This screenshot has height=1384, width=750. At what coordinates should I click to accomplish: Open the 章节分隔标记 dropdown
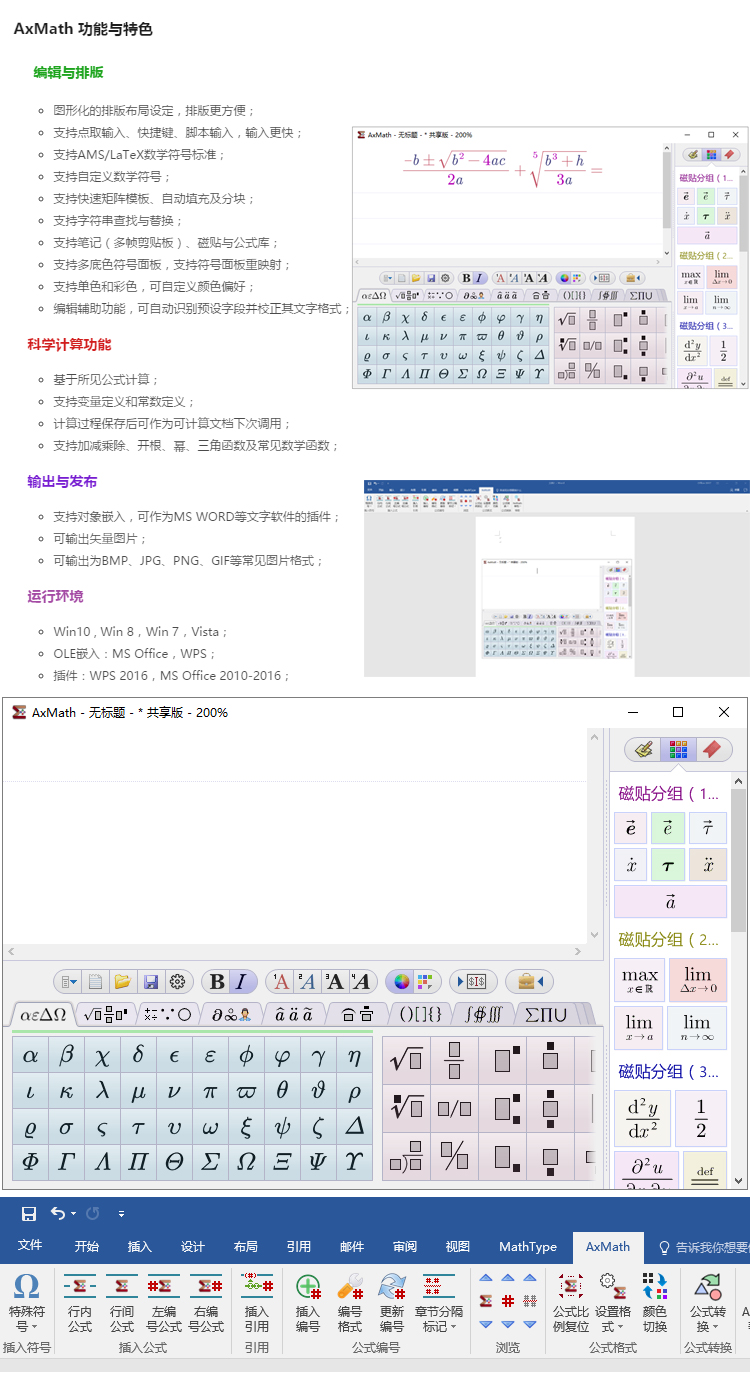click(x=439, y=1303)
